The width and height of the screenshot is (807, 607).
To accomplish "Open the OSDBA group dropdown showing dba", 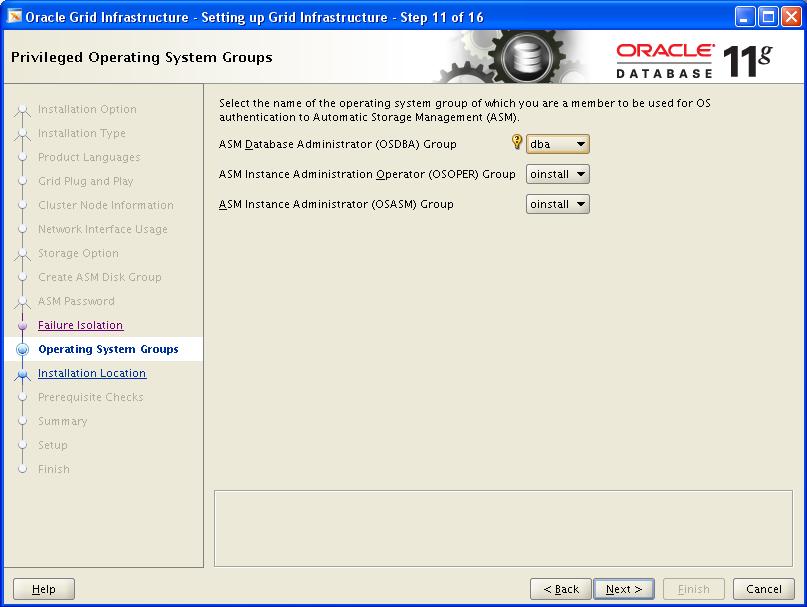I will point(557,144).
